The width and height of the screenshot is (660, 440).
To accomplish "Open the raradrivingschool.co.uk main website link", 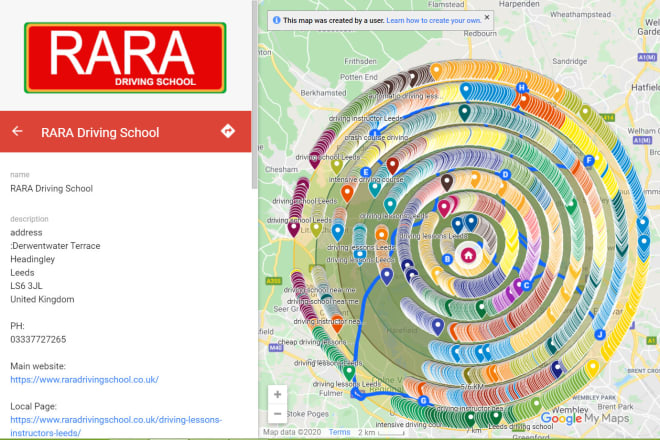I will coord(84,379).
